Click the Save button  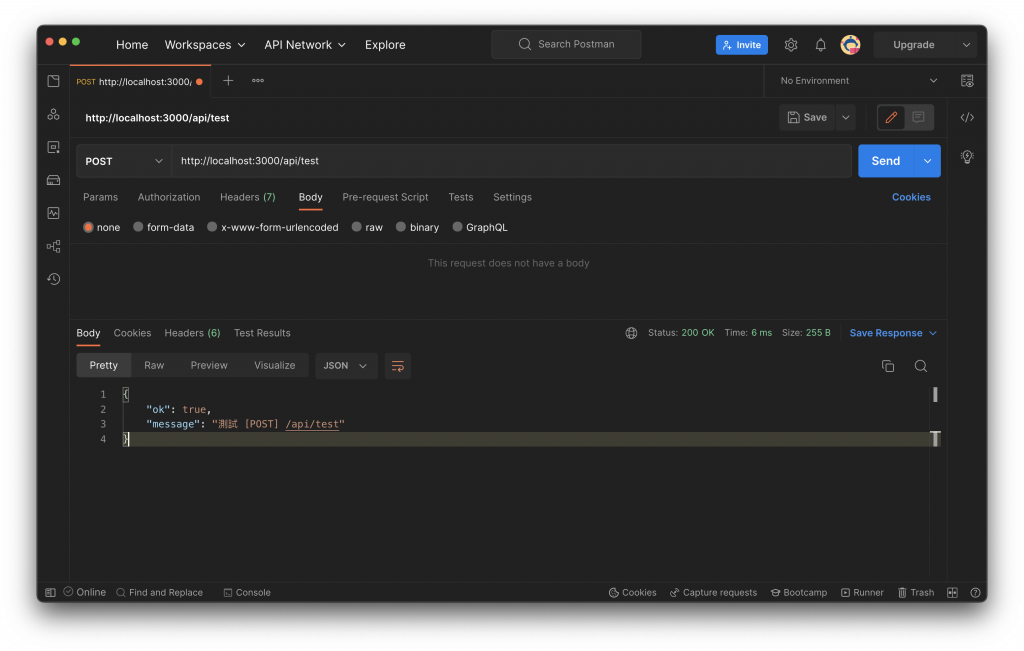coord(807,118)
